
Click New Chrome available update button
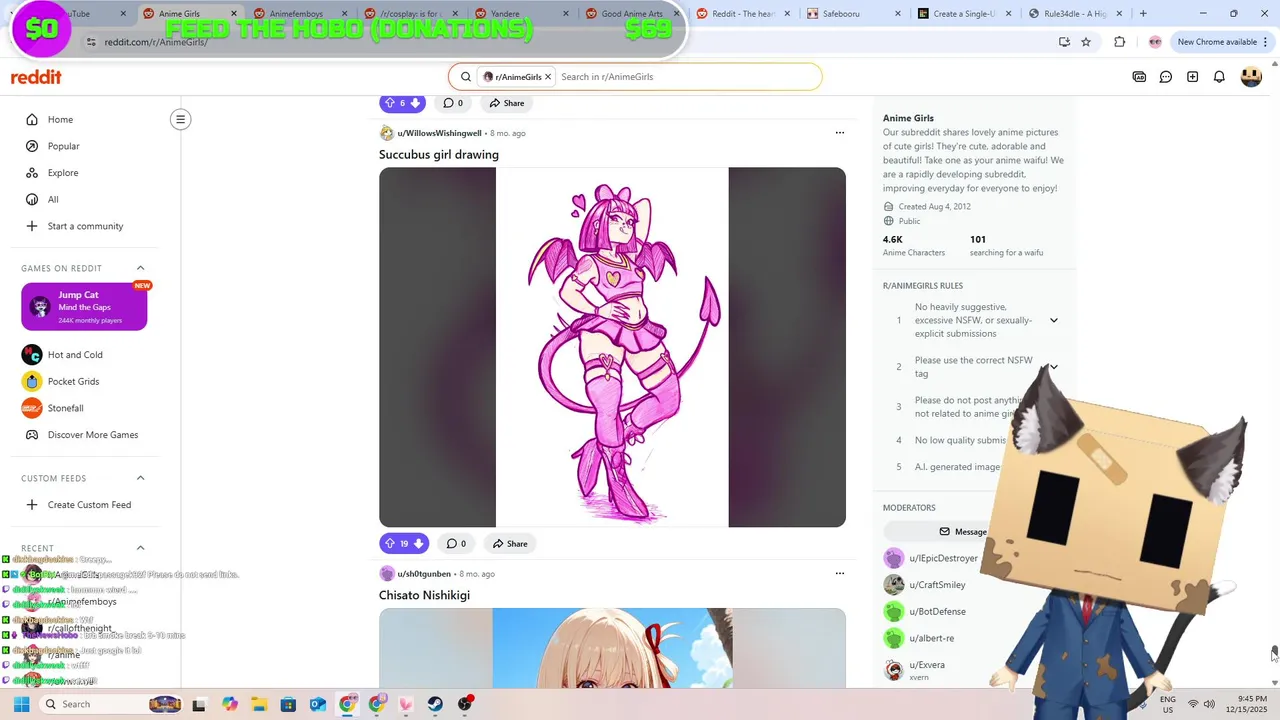pyautogui.click(x=1216, y=42)
